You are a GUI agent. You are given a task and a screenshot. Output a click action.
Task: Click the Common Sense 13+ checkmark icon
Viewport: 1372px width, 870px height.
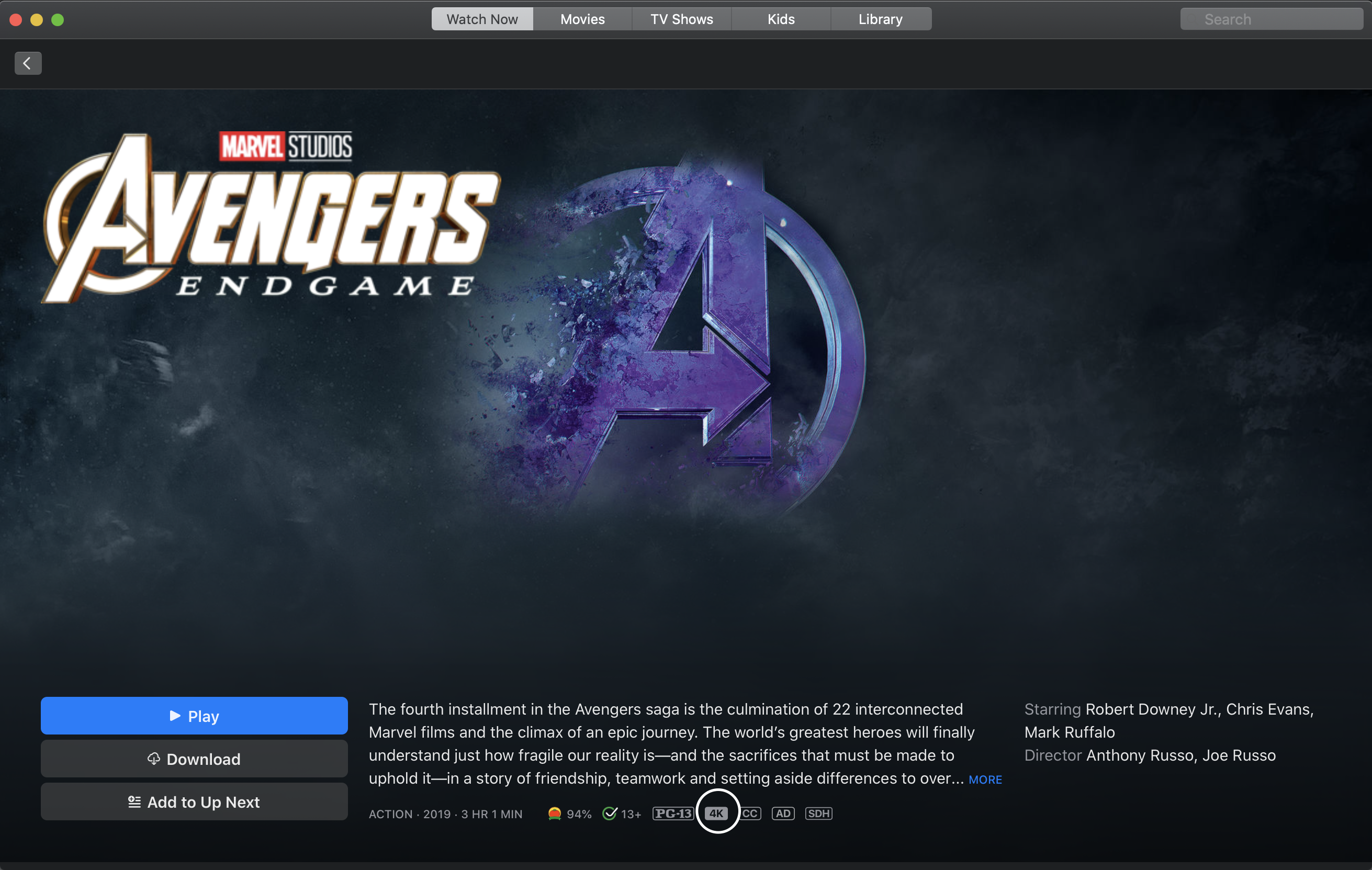(610, 813)
